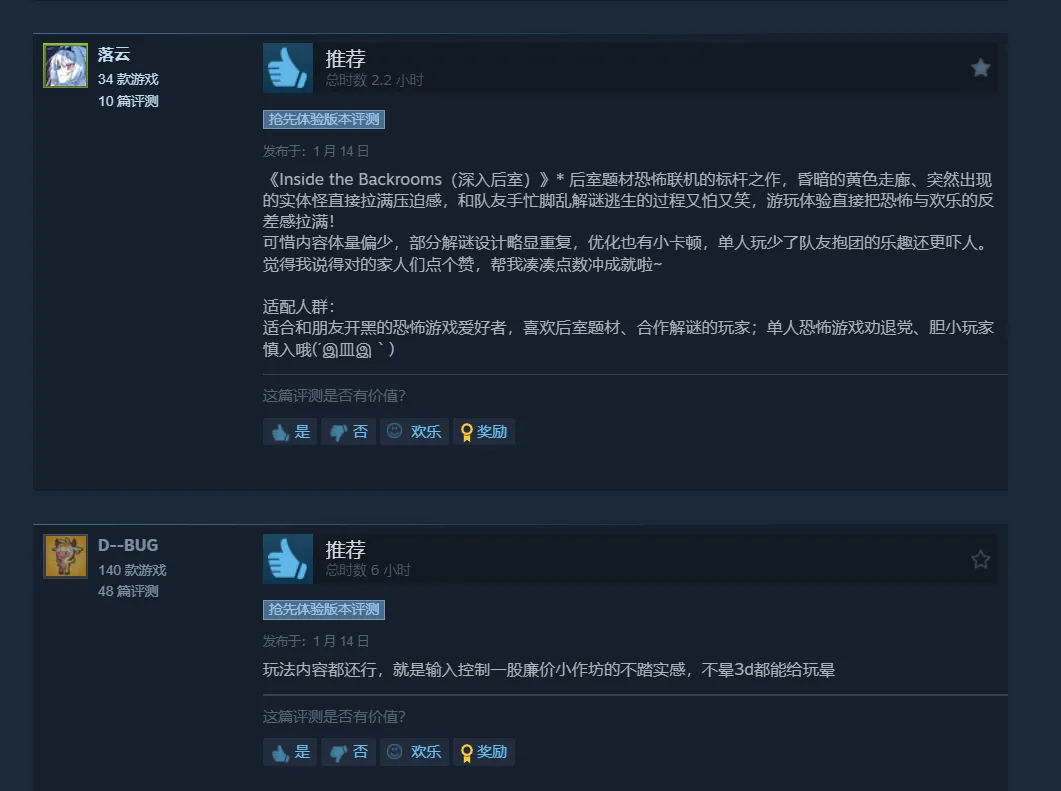
Task: View D--BUG's 48 篇评测 reviews link
Action: click(128, 591)
